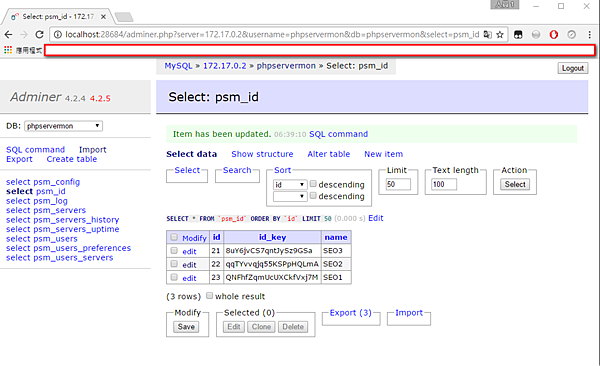Focus the Text length input field
Viewport: 600px width, 366px height.
[x=444, y=185]
